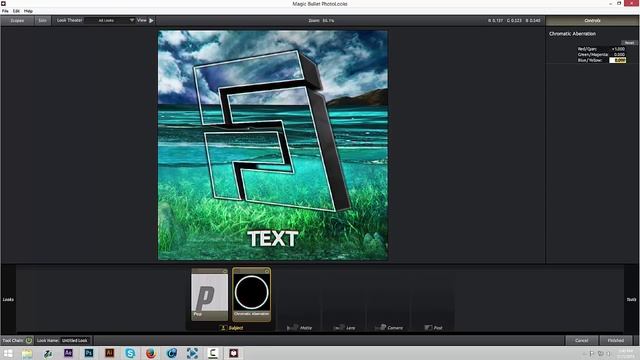640x360 pixels.
Task: Open Skype from the taskbar
Action: [x=130, y=353]
